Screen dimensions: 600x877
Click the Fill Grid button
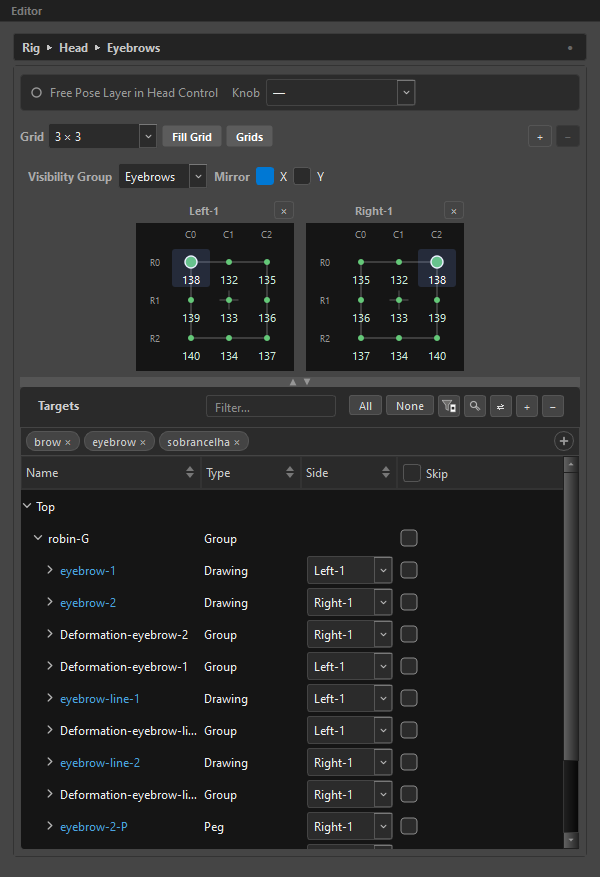pyautogui.click(x=192, y=137)
